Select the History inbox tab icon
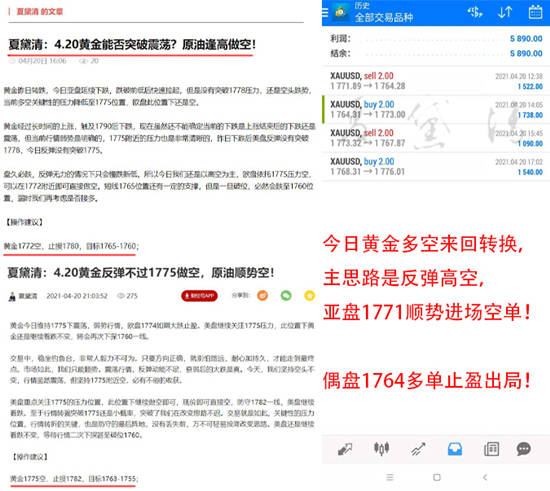550x491 pixels. click(455, 449)
